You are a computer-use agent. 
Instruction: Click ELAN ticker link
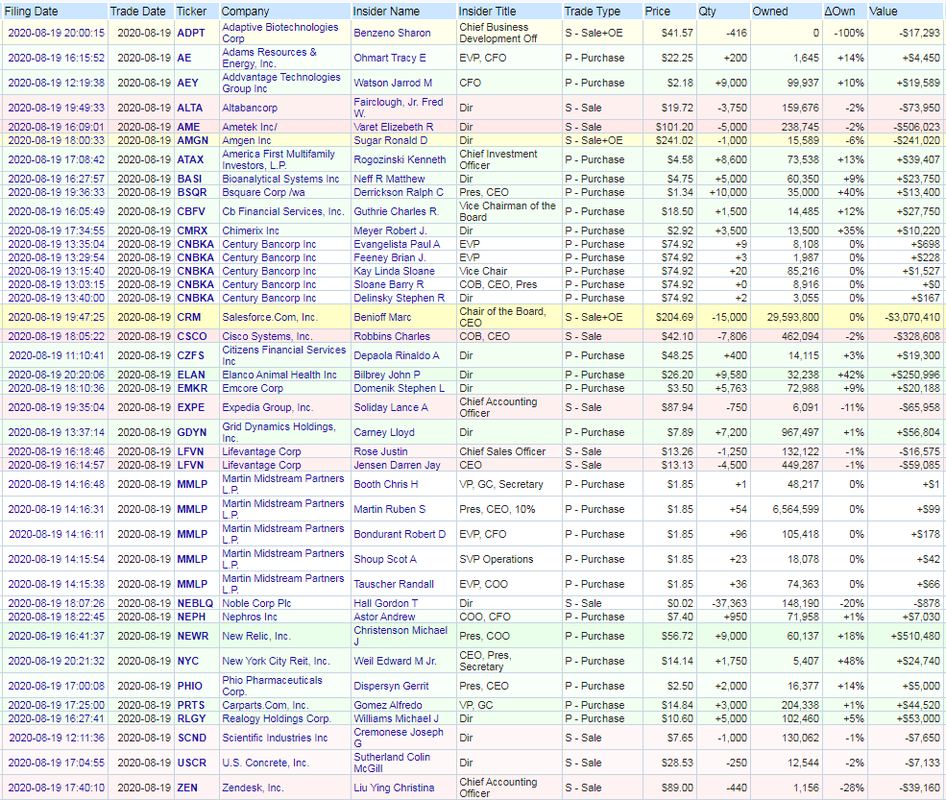(x=191, y=375)
